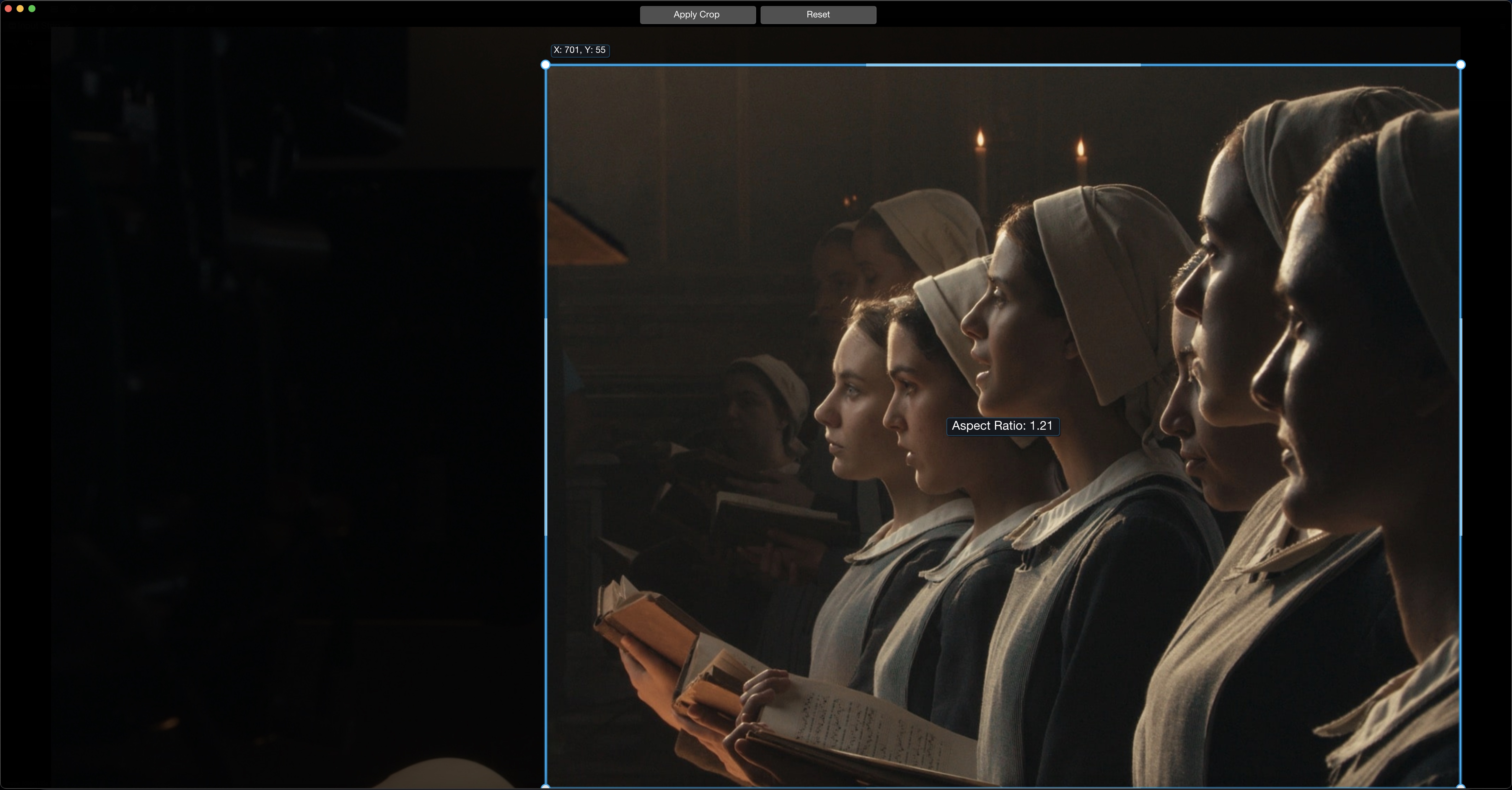Close the window with the red button

pos(8,9)
